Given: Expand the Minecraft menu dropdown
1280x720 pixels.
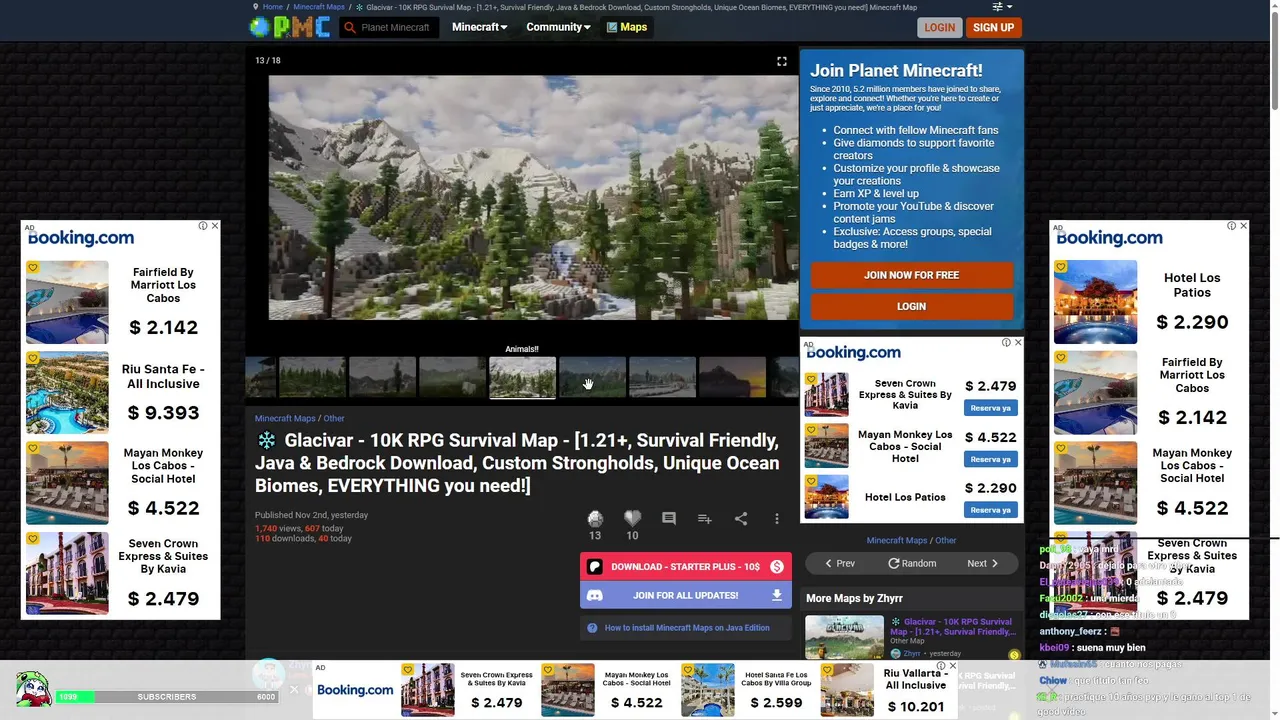Looking at the screenshot, I should pyautogui.click(x=479, y=27).
